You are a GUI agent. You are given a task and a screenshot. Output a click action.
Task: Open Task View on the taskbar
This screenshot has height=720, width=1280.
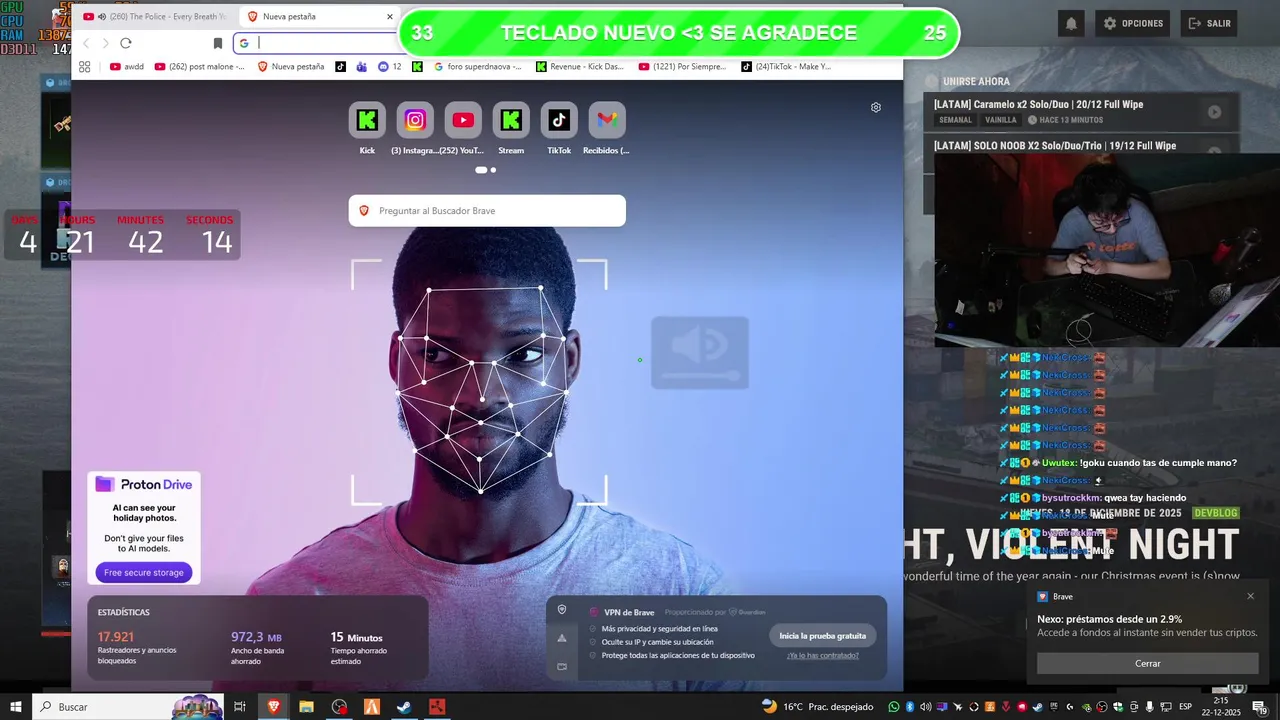pos(240,707)
